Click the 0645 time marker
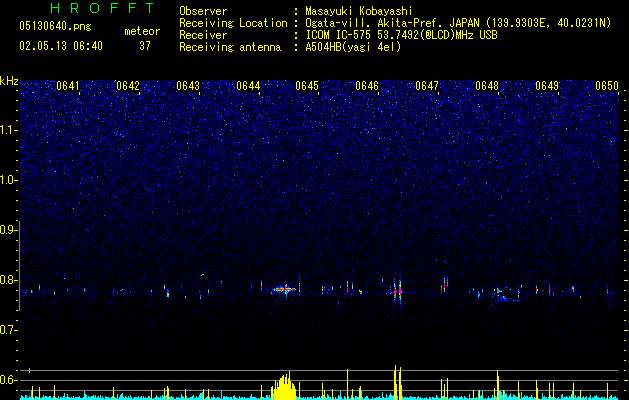 coord(307,86)
